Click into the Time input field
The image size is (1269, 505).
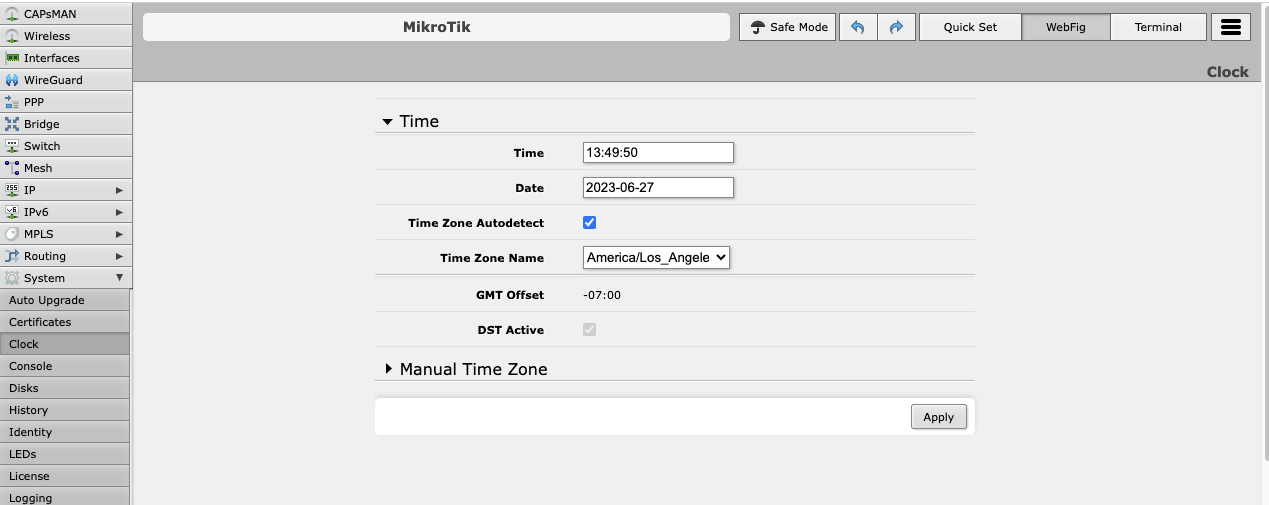click(658, 152)
